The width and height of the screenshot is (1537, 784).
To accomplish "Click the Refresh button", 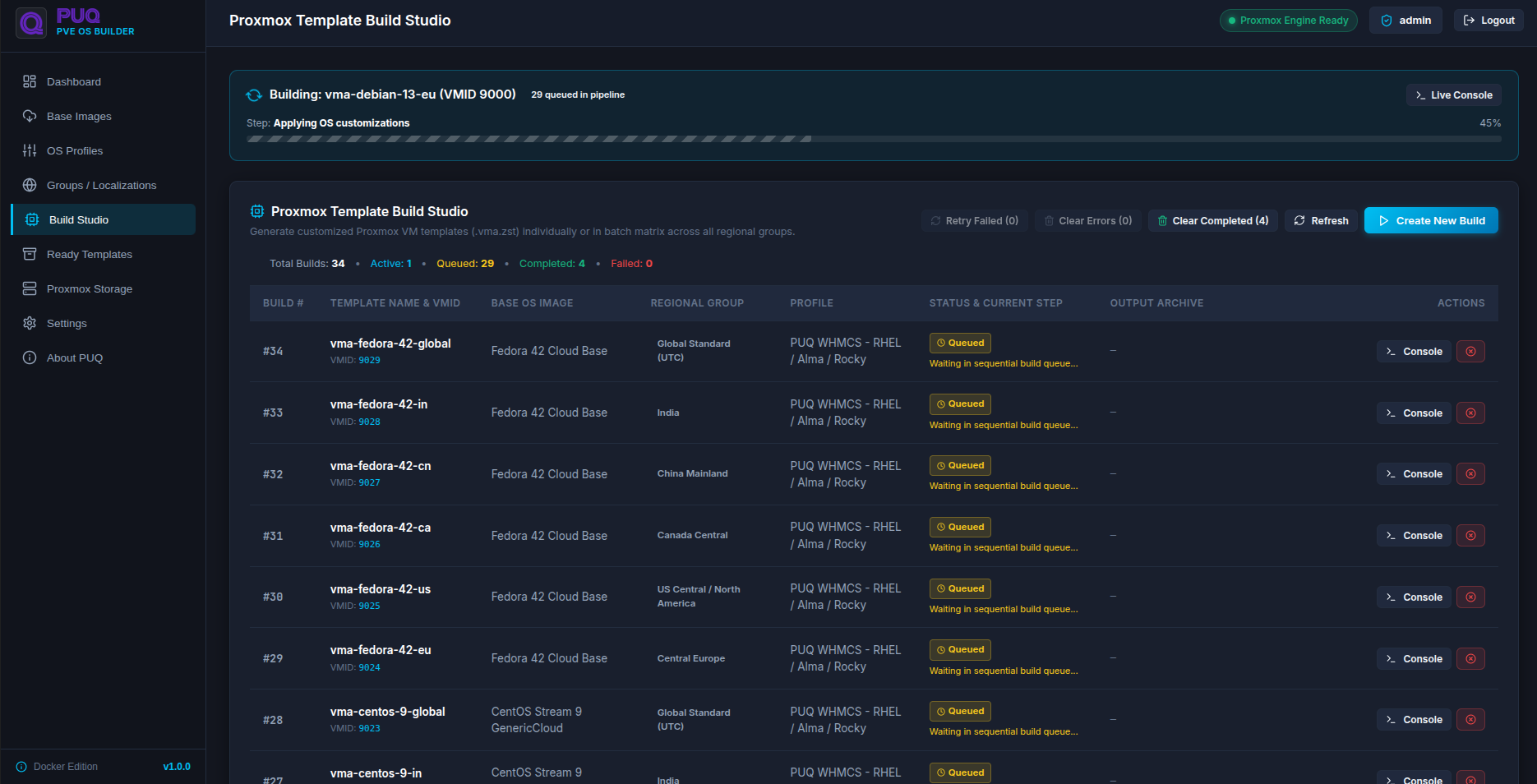I will coord(1321,220).
